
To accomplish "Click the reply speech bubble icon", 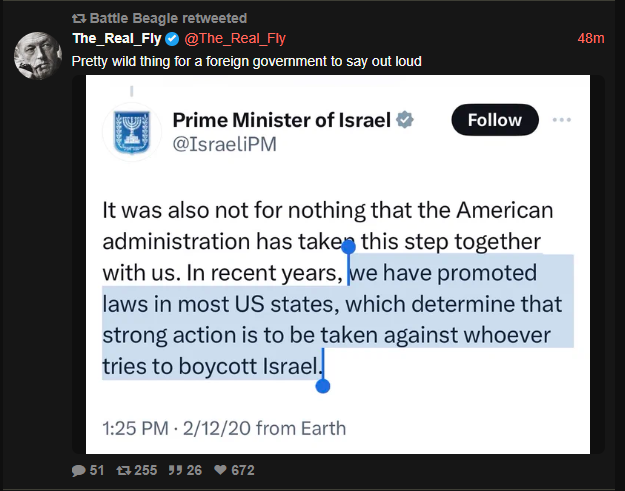I will 79,471.
